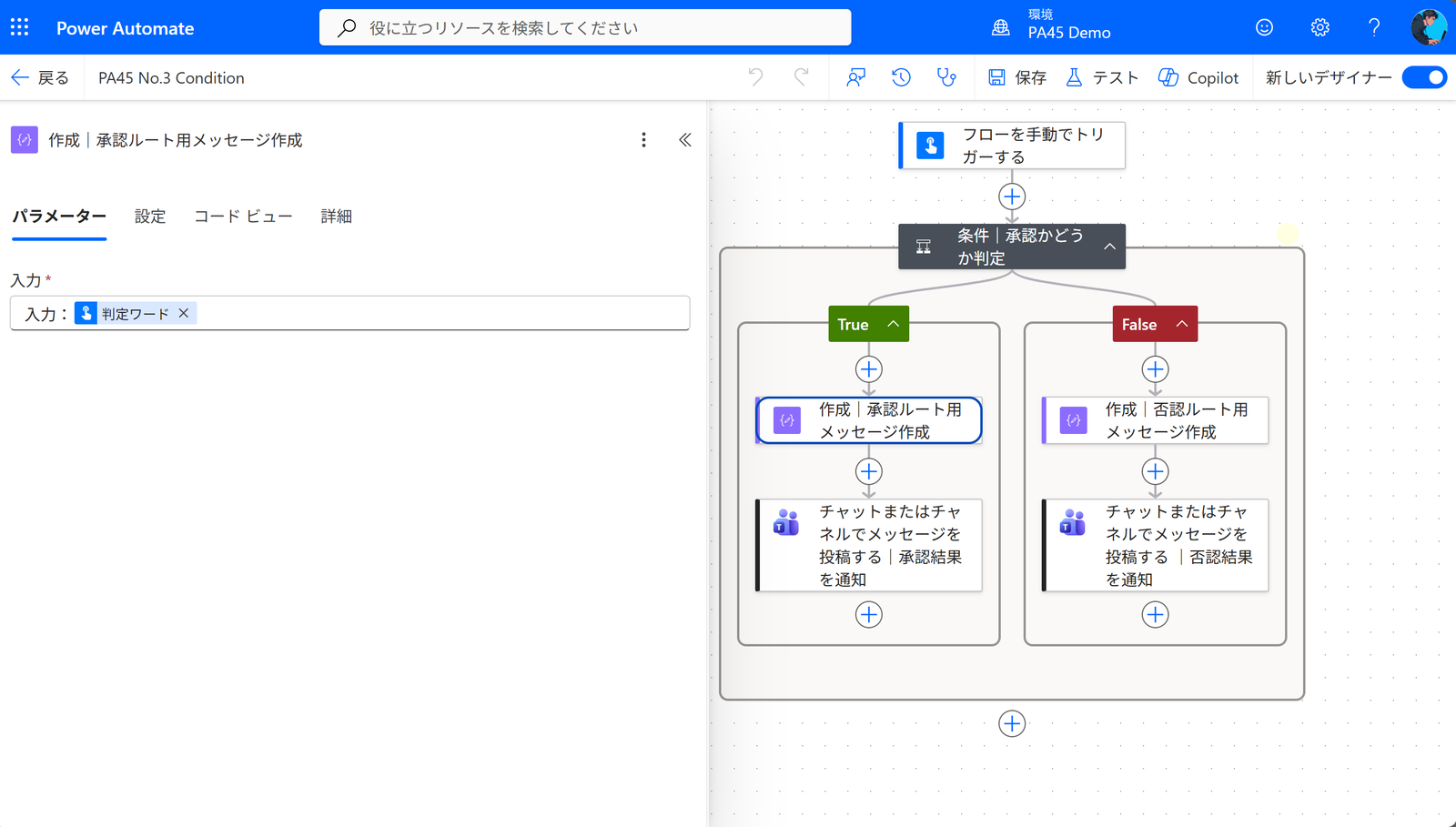
Task: Open feedback smiley icon
Action: click(x=1264, y=27)
